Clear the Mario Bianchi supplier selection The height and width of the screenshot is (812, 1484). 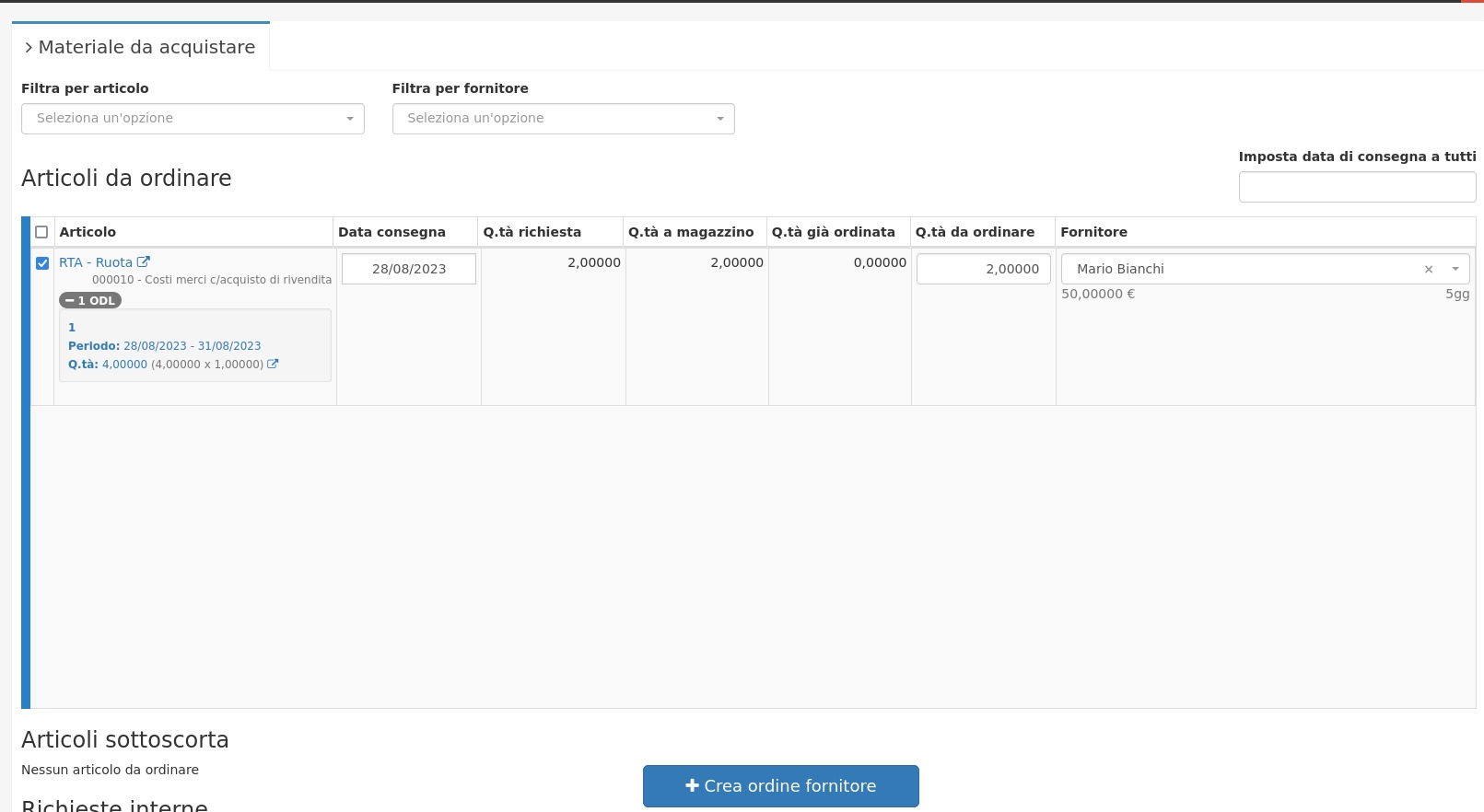1429,270
